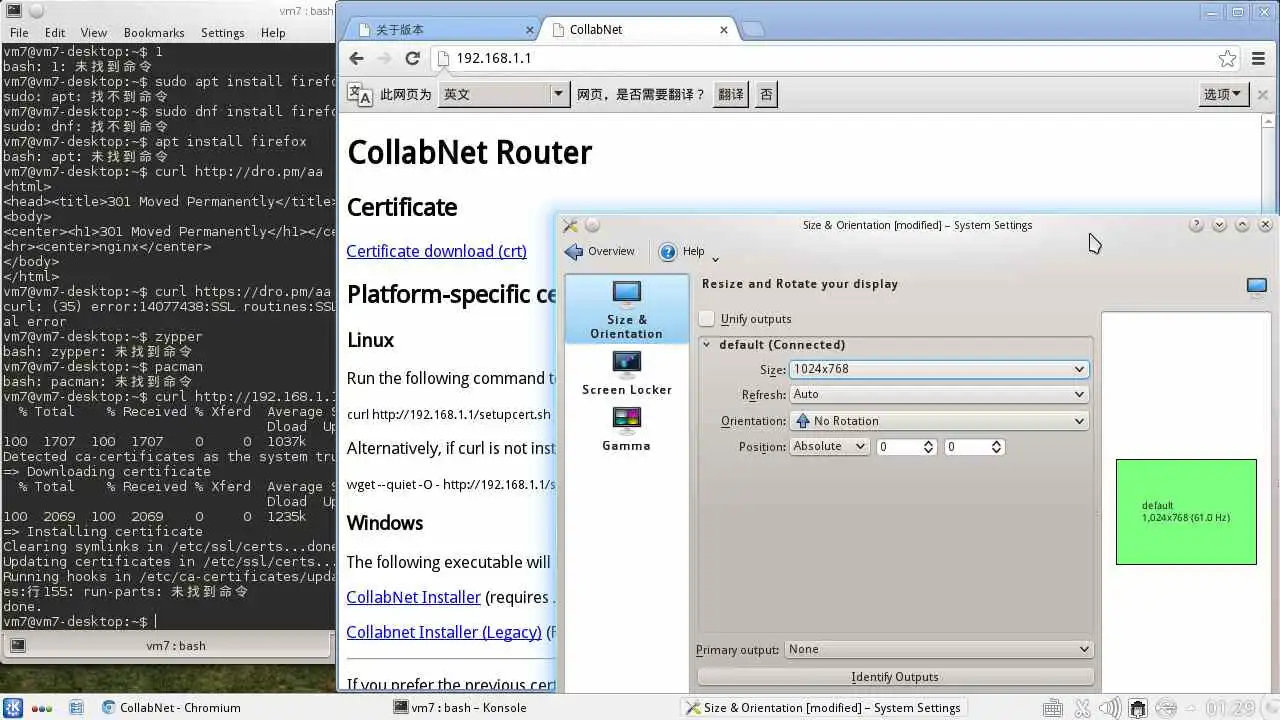The height and width of the screenshot is (720, 1280).
Task: Click the show desktop icon in taskbar
Action: (76, 707)
